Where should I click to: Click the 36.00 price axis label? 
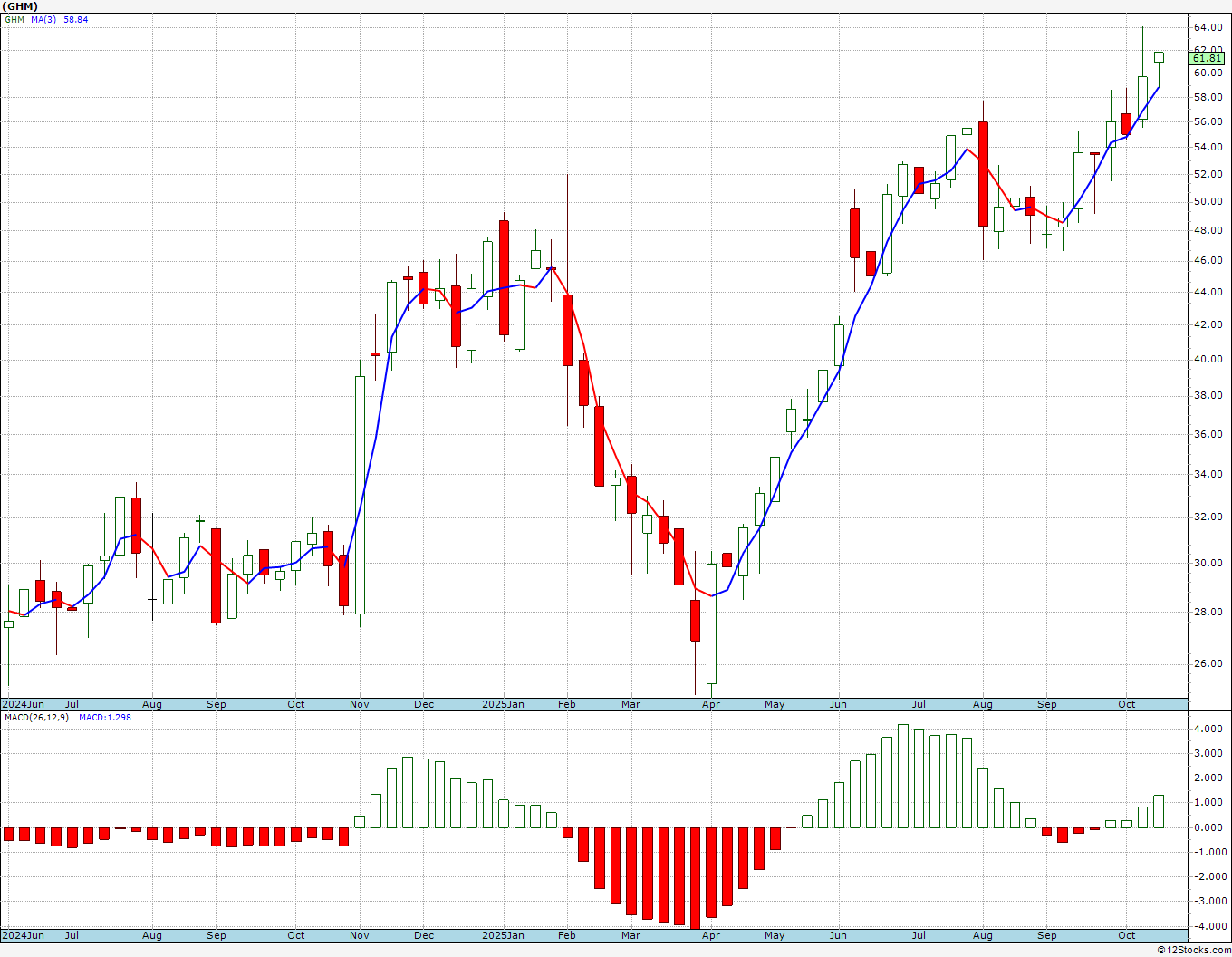(x=1208, y=434)
